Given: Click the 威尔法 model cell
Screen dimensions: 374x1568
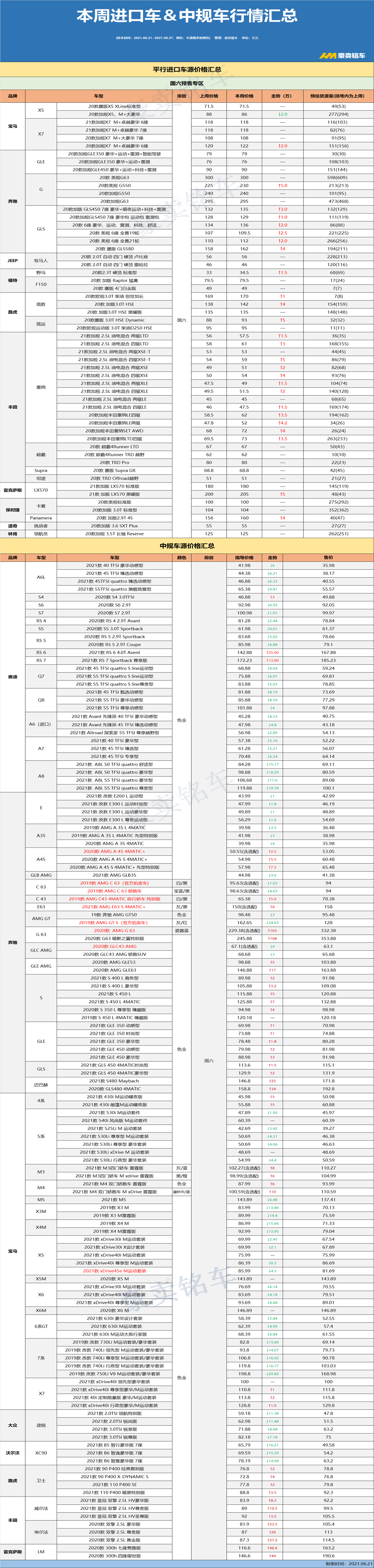Looking at the screenshot, I should click(x=41, y=1508).
